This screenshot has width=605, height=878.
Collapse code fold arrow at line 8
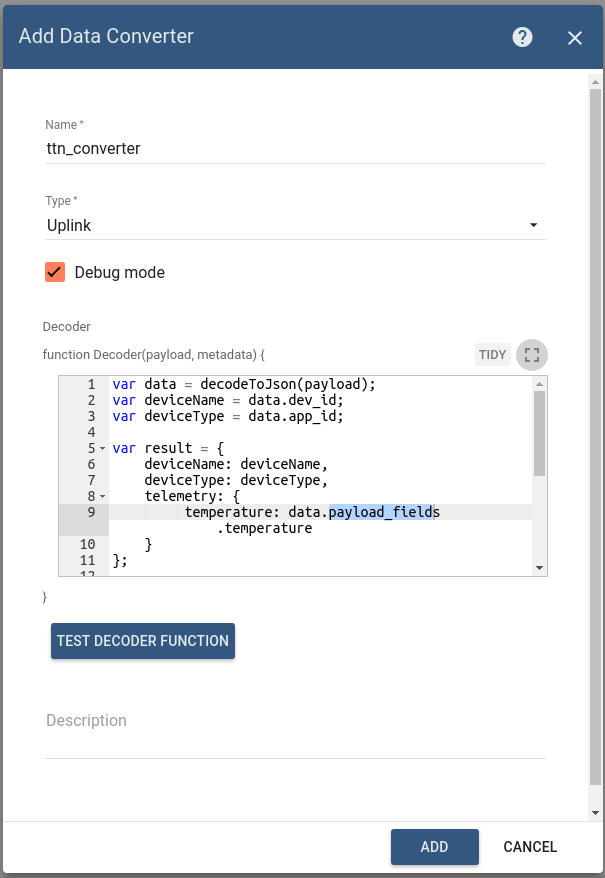click(x=102, y=497)
